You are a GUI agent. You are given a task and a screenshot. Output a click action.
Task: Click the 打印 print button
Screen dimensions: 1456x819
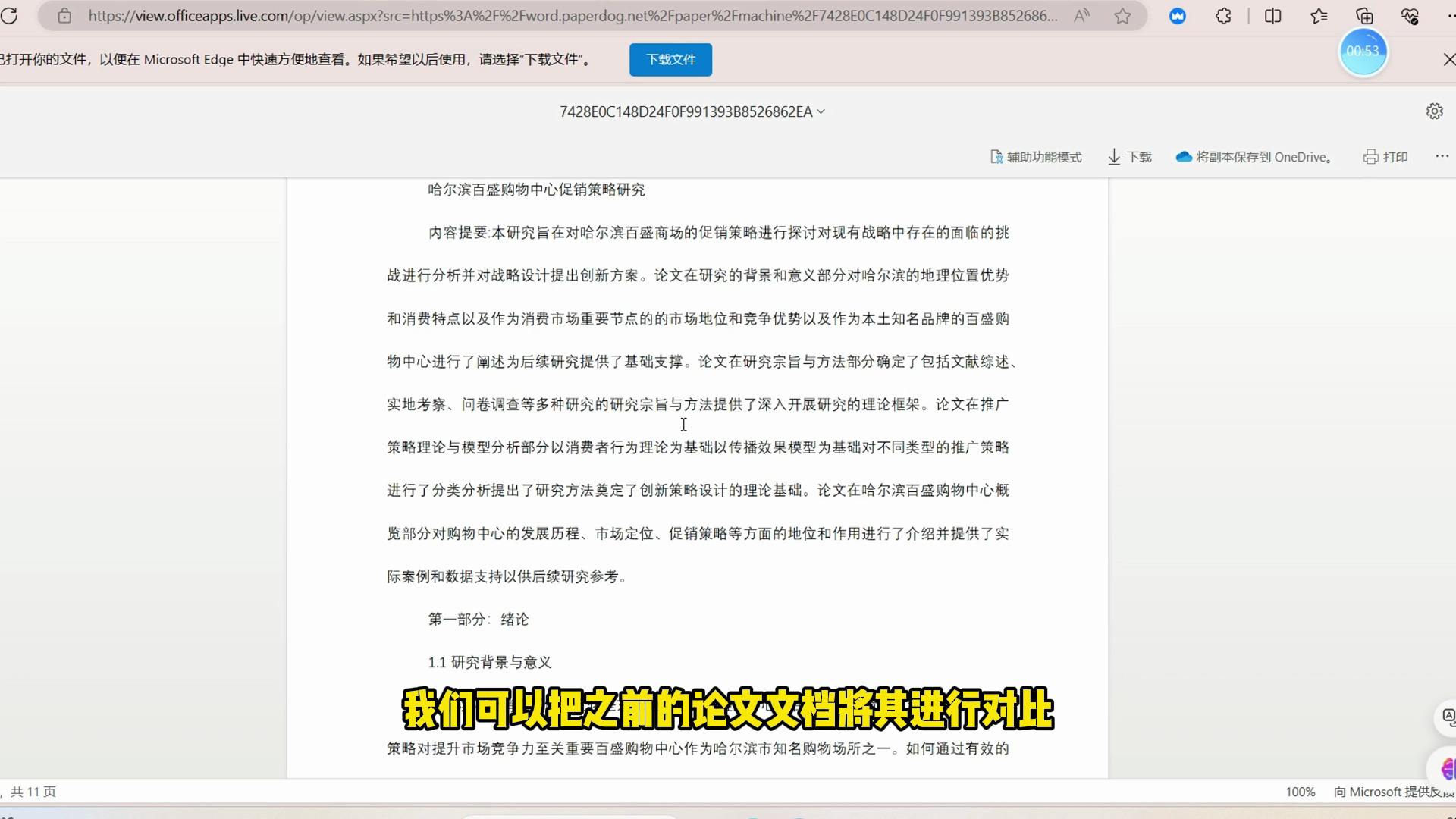[1385, 157]
